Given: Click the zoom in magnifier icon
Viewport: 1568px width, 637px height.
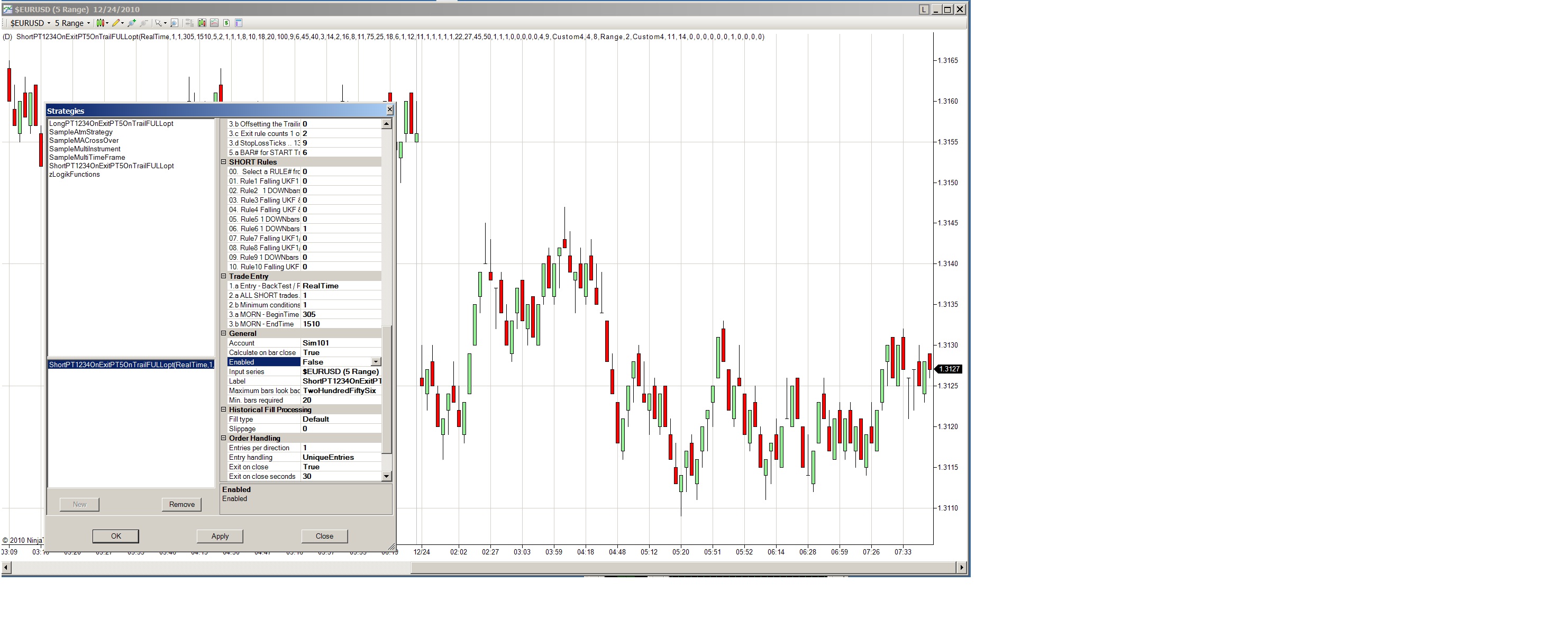Looking at the screenshot, I should (132, 23).
